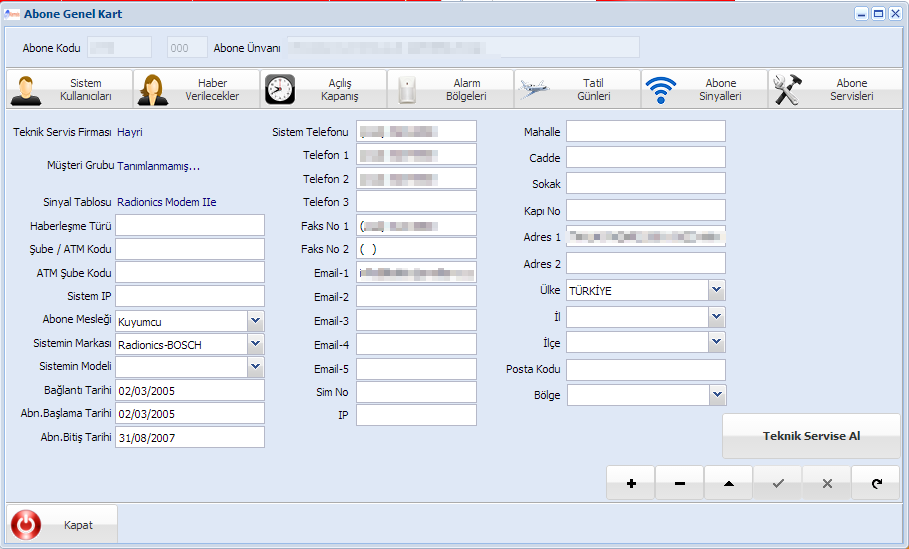Viewport: 909px width, 549px height.
Task: Click Teknik Servise Al button
Action: click(x=811, y=436)
